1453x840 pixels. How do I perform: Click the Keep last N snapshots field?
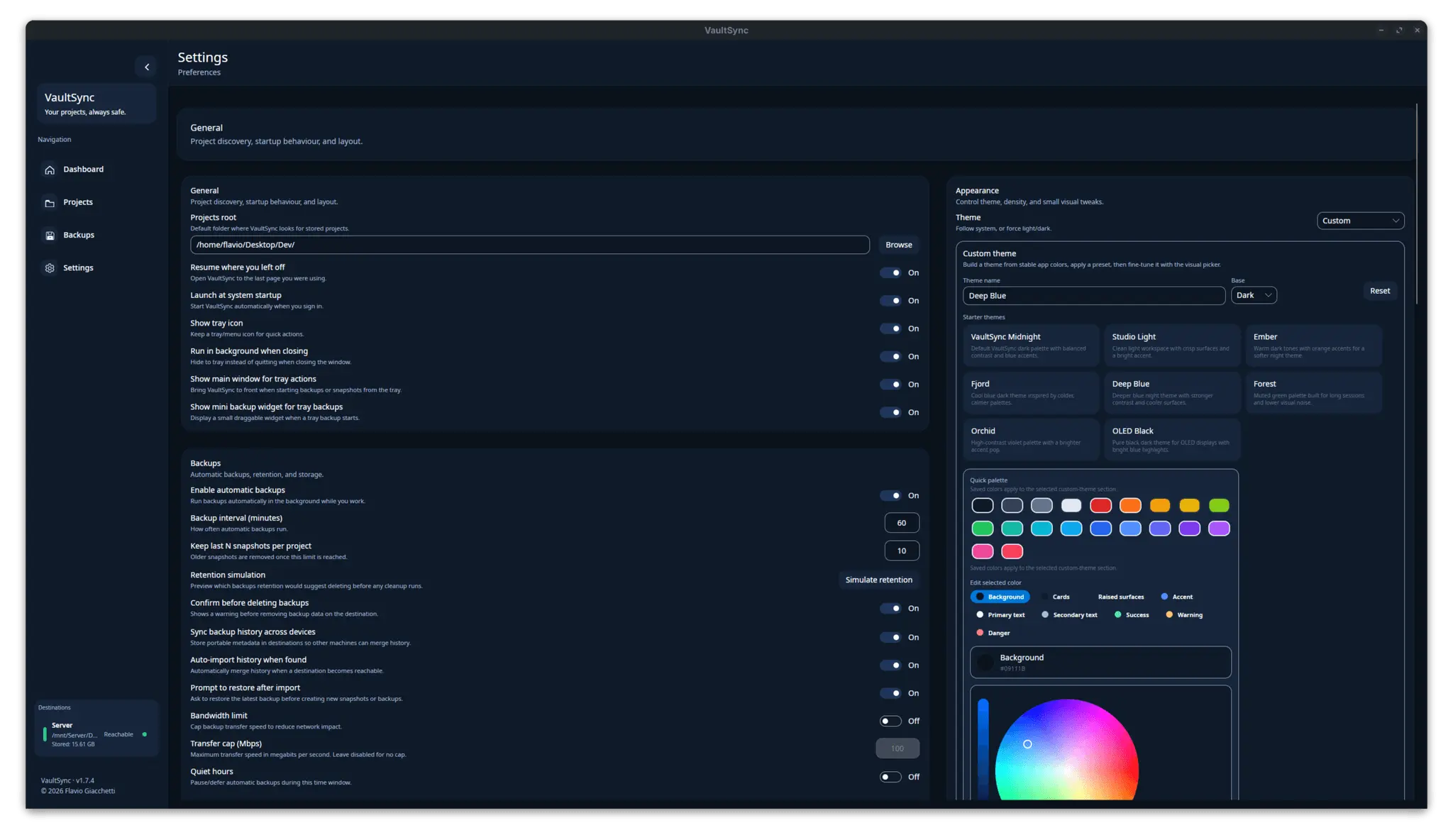(x=901, y=551)
